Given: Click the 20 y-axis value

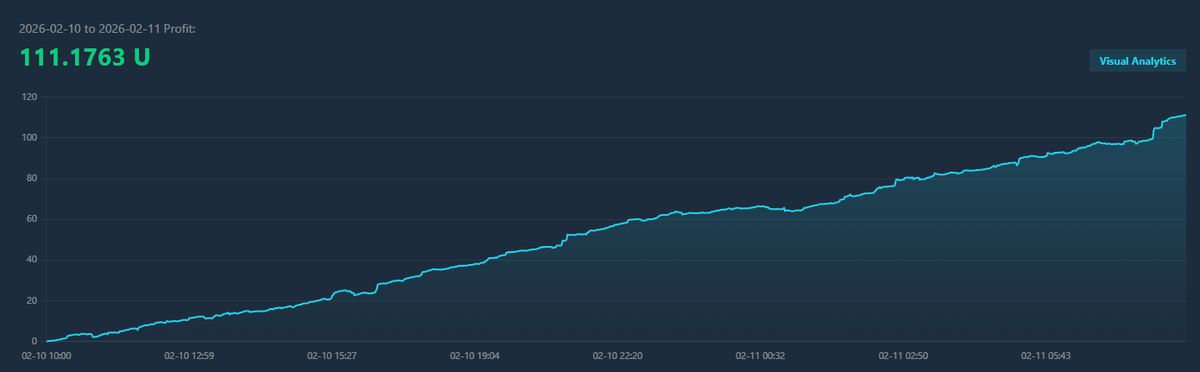Looking at the screenshot, I should click(x=31, y=301).
